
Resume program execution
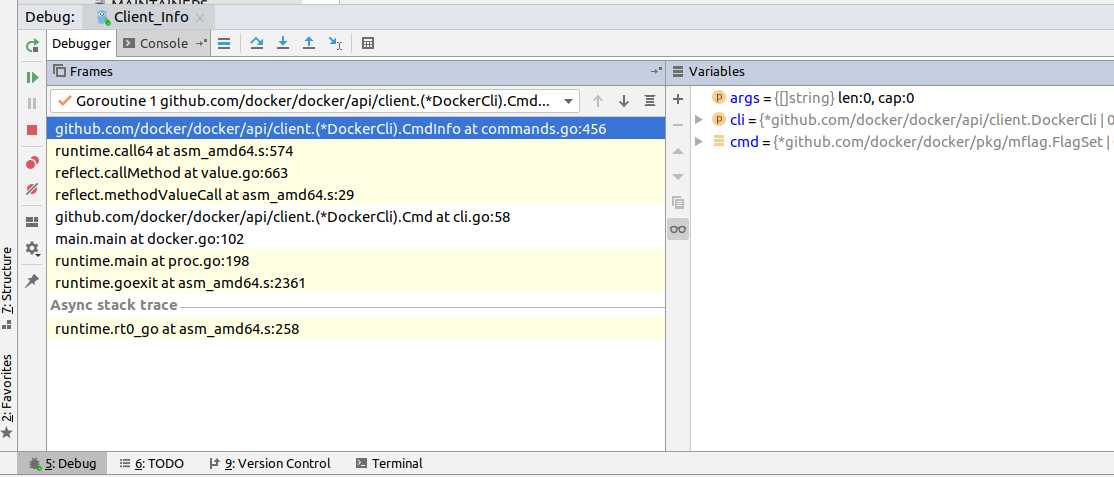(x=32, y=77)
